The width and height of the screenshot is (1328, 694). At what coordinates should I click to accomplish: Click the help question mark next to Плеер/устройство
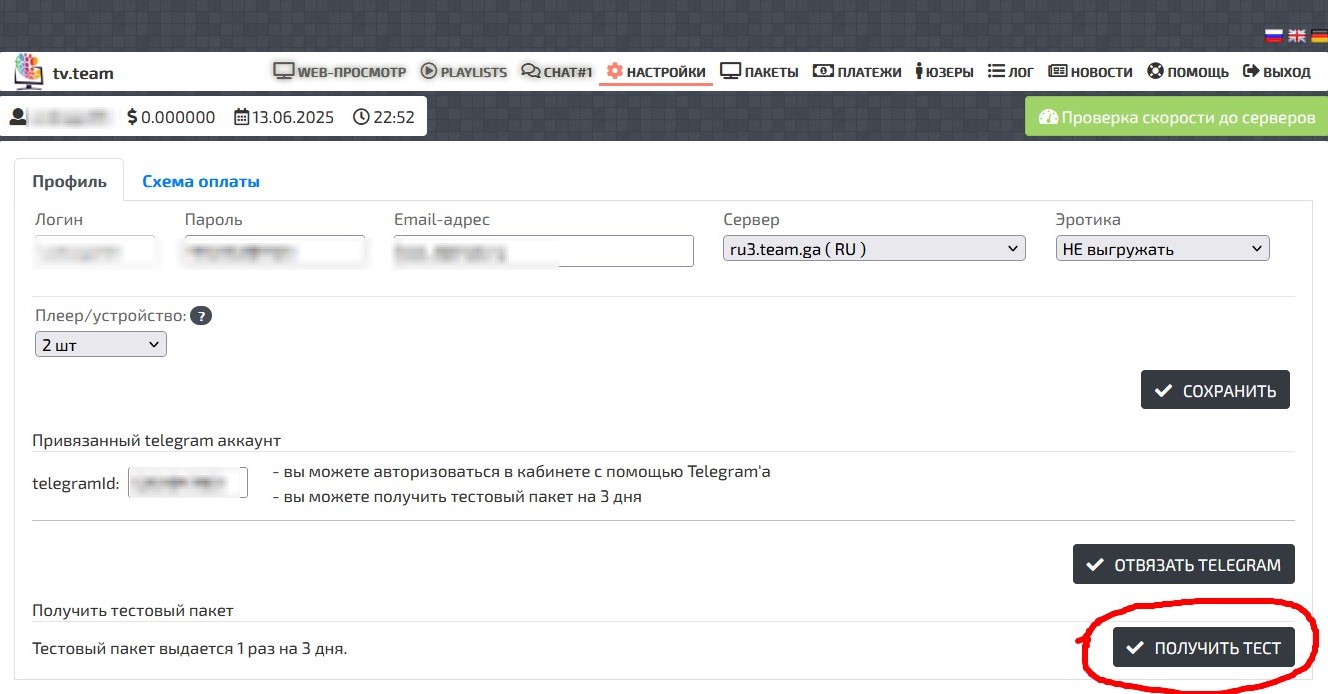click(201, 316)
